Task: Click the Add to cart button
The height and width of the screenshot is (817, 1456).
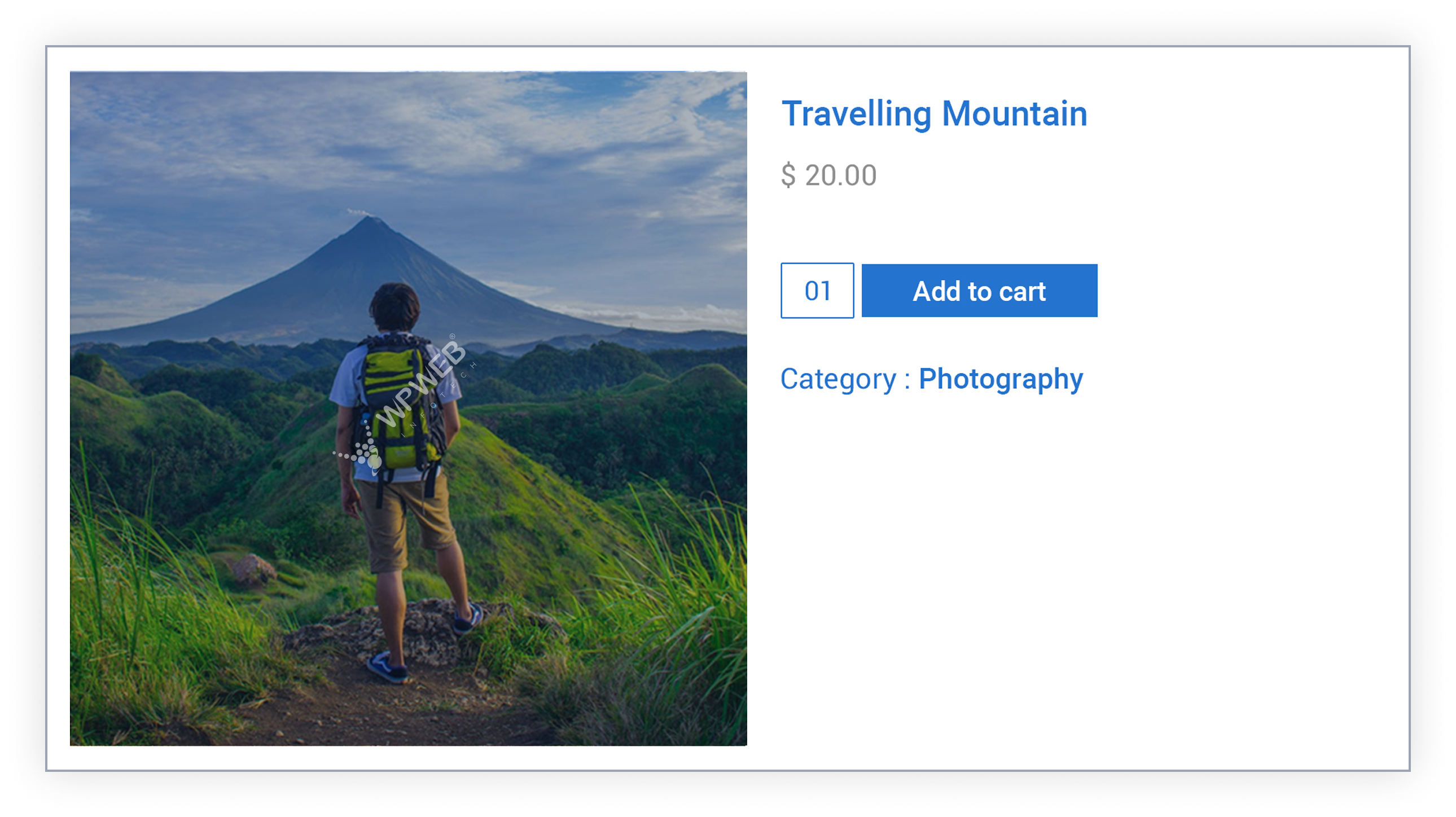Action: (x=979, y=291)
